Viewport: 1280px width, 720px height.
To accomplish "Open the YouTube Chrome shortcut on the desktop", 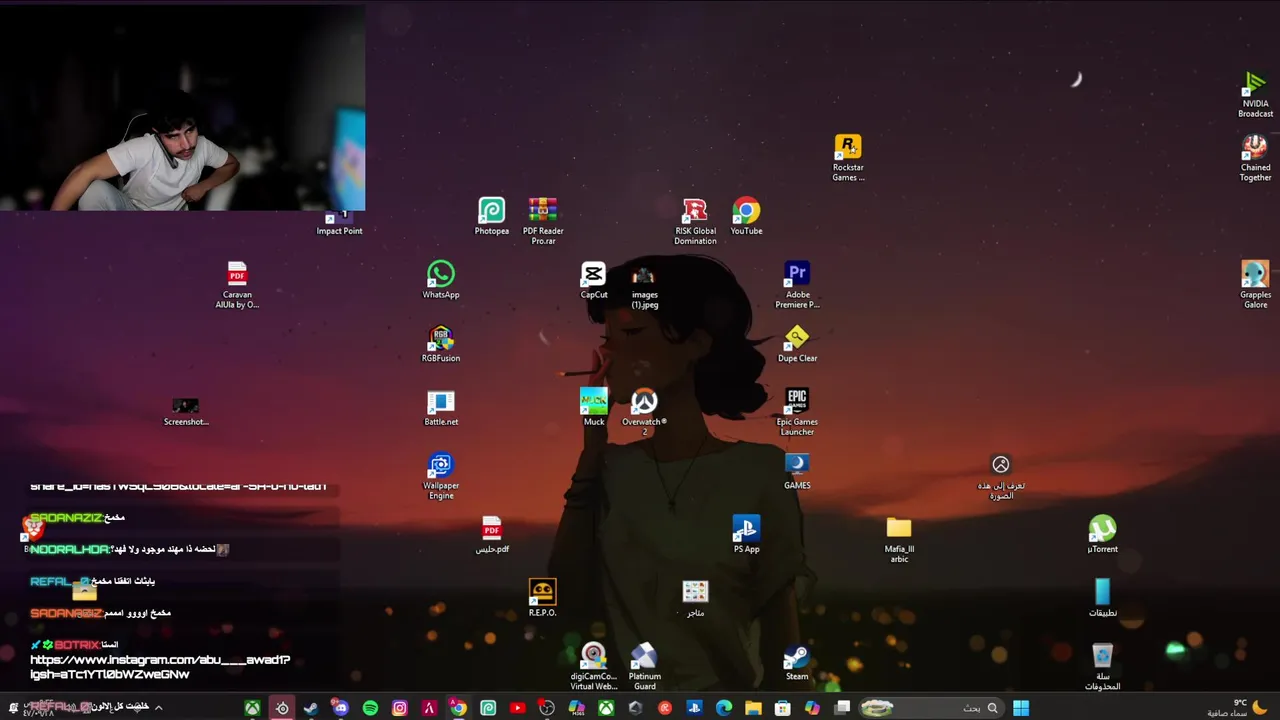I will (746, 217).
